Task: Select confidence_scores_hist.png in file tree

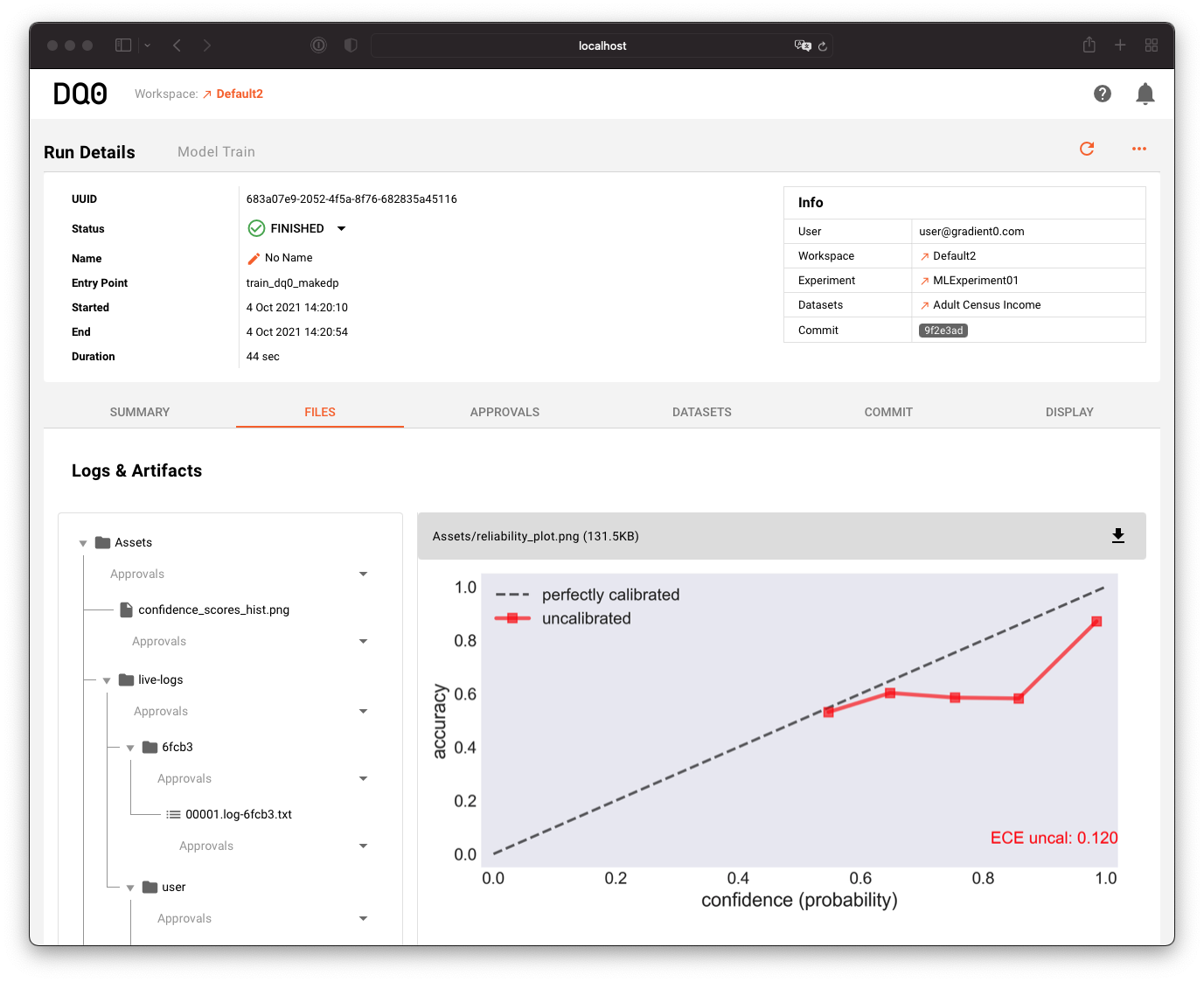Action: [x=213, y=609]
